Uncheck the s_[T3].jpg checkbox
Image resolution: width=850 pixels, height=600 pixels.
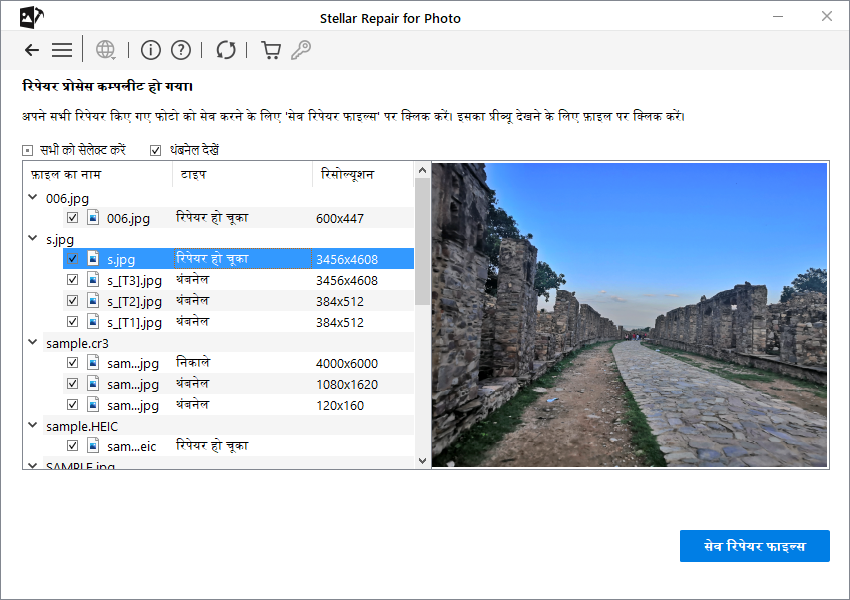point(72,280)
